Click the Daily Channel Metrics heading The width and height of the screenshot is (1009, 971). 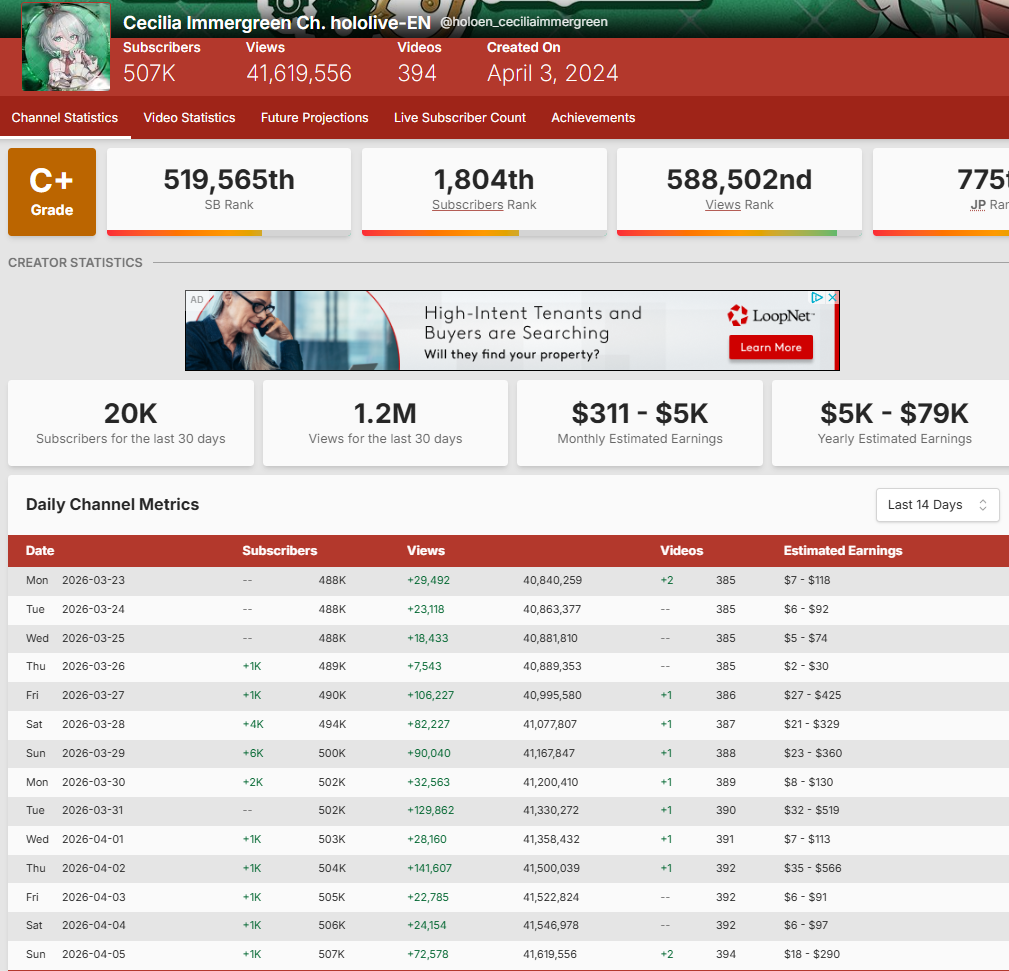pos(113,505)
